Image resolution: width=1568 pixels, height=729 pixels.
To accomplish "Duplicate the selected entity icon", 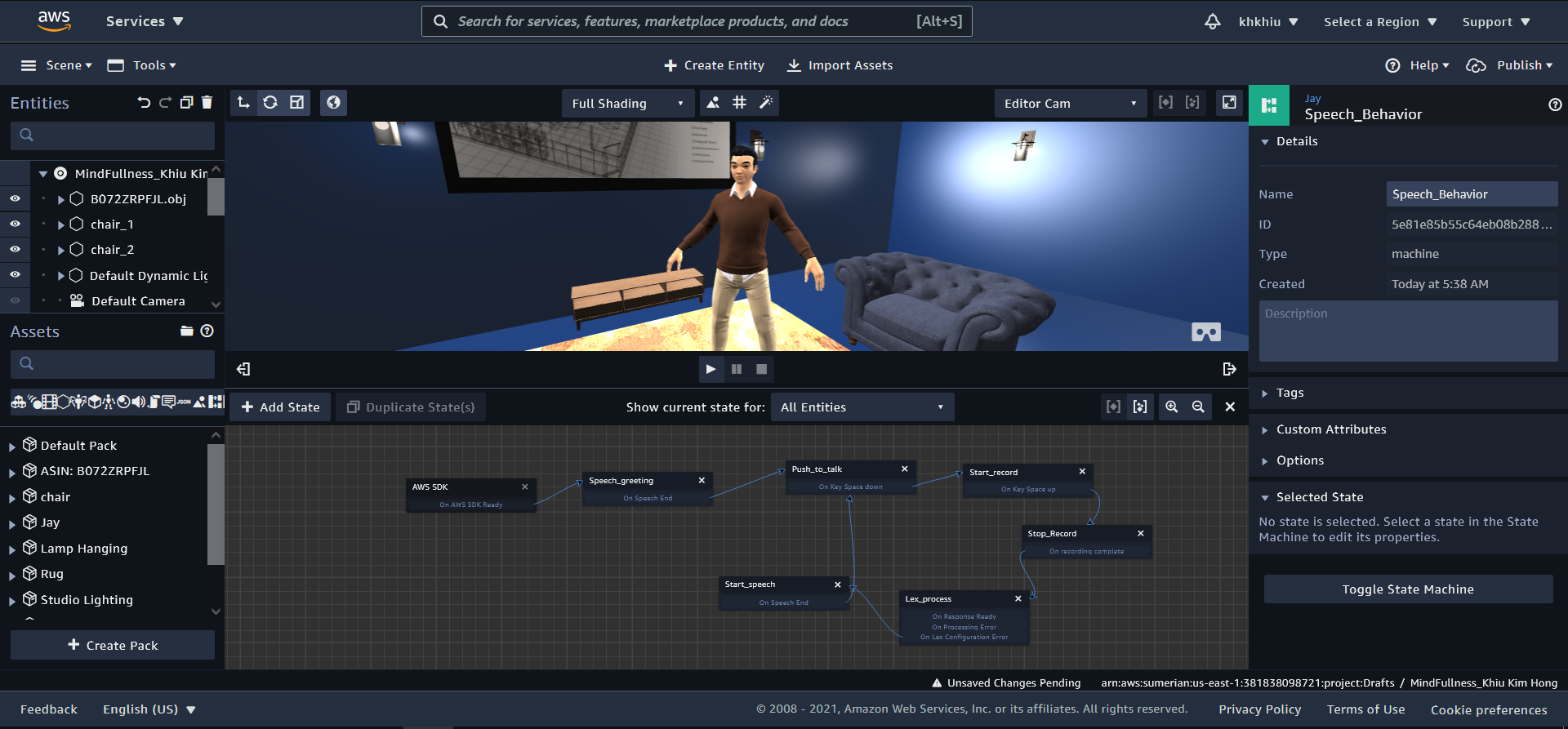I will click(x=186, y=103).
